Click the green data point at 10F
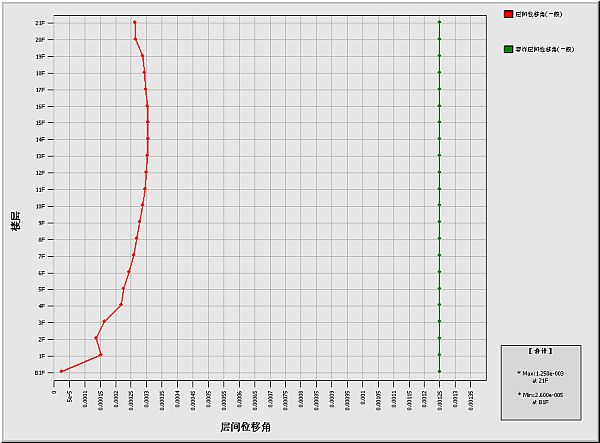Viewport: 600px width, 443px height. pos(439,205)
